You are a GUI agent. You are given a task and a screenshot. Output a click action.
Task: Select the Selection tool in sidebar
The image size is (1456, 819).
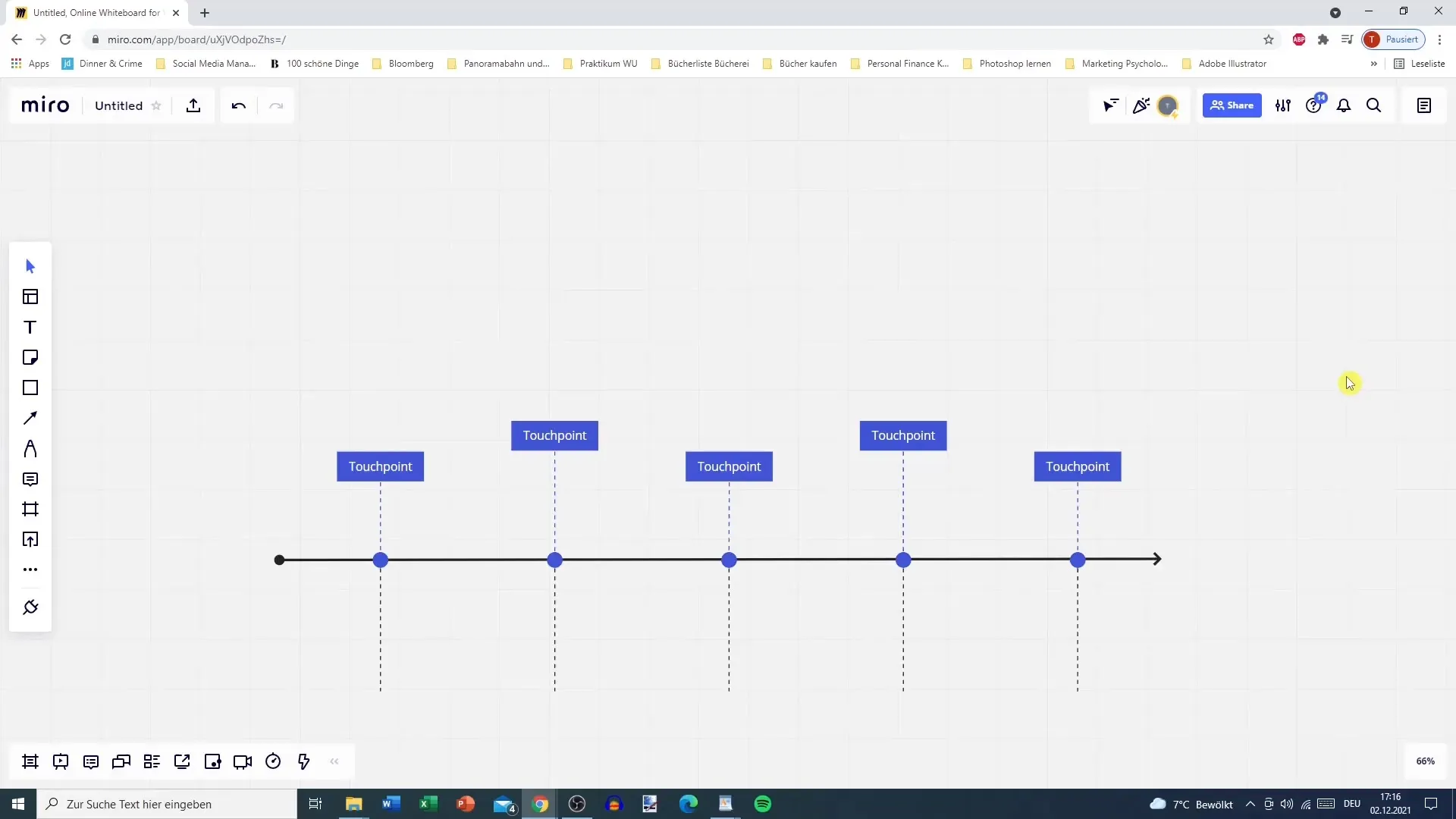click(x=29, y=265)
